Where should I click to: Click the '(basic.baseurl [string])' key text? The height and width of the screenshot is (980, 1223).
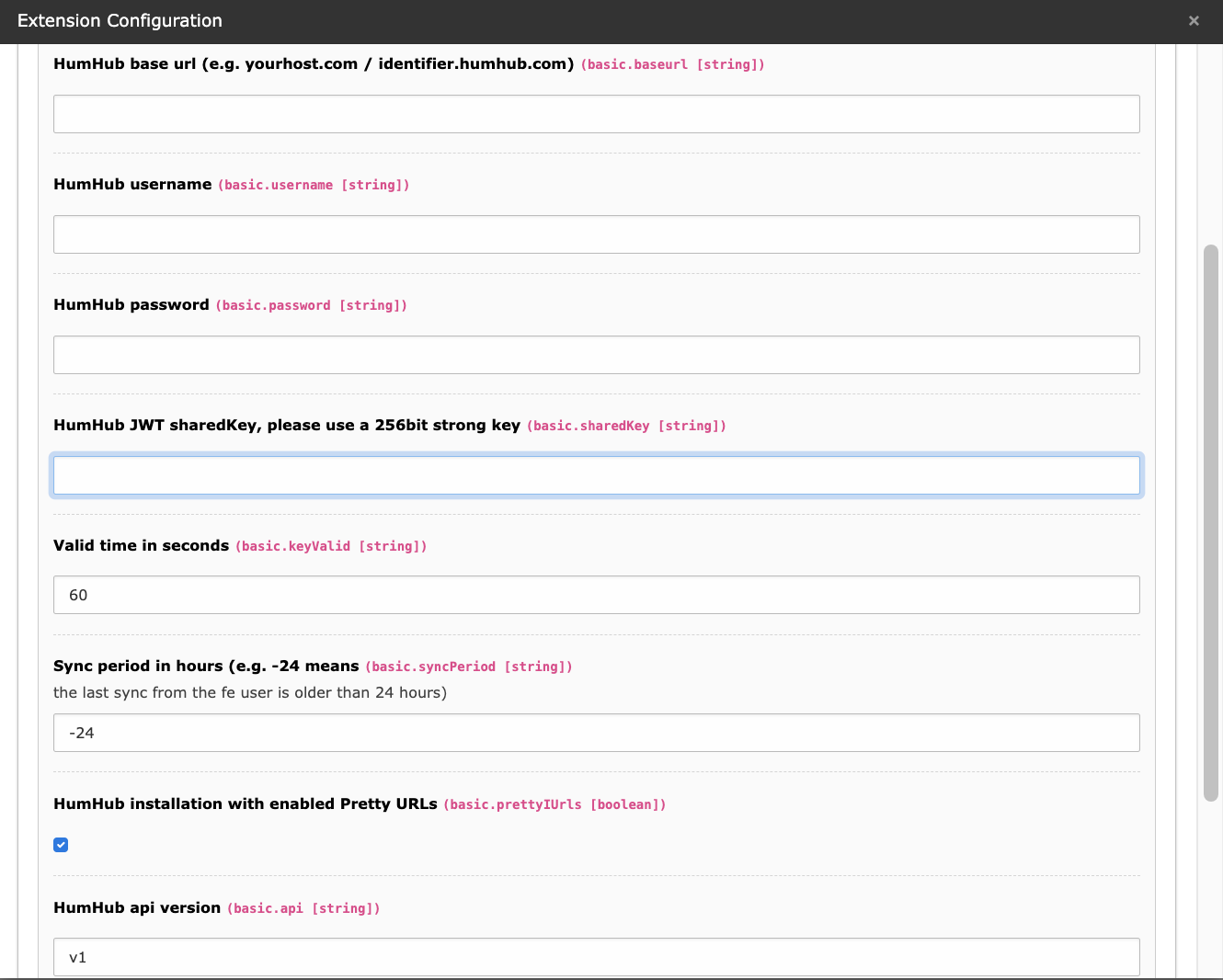click(673, 64)
